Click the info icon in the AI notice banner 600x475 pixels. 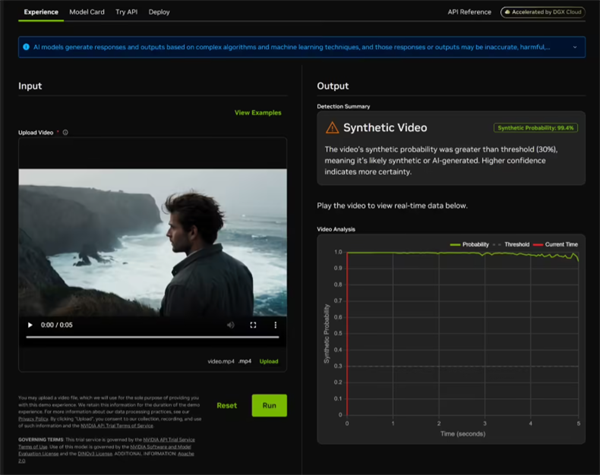pyautogui.click(x=26, y=47)
